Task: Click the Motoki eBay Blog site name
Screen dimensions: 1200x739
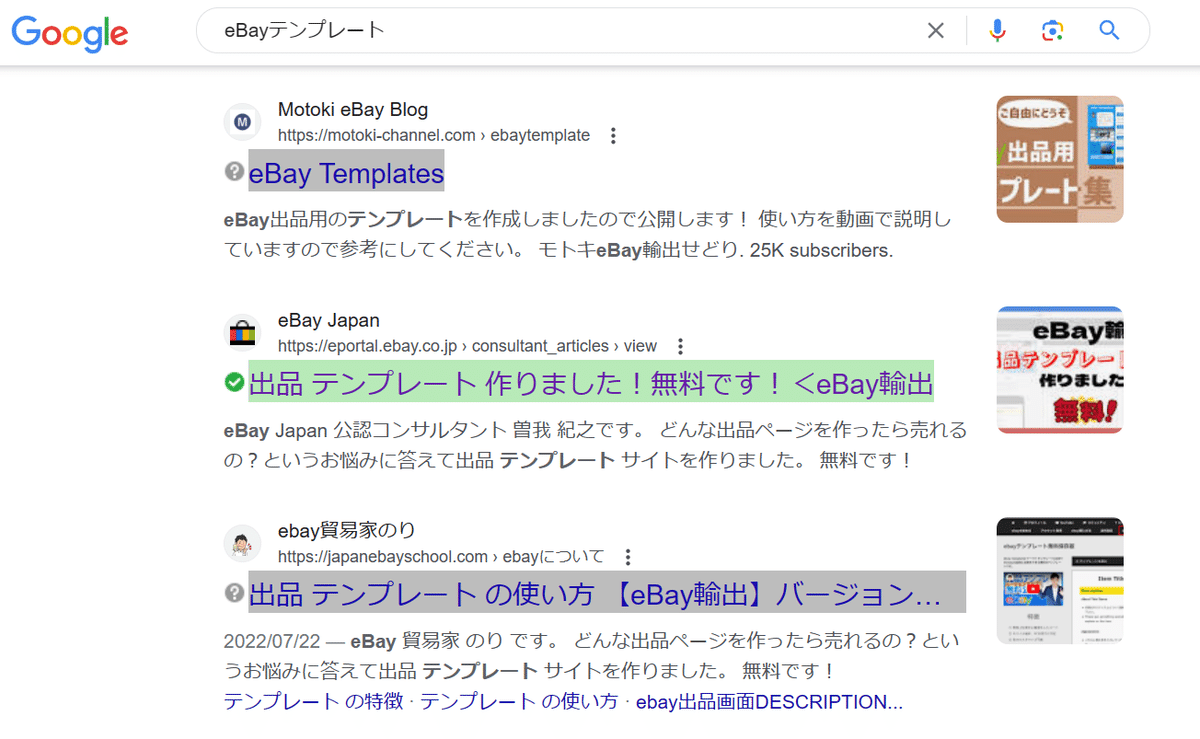Action: point(353,110)
